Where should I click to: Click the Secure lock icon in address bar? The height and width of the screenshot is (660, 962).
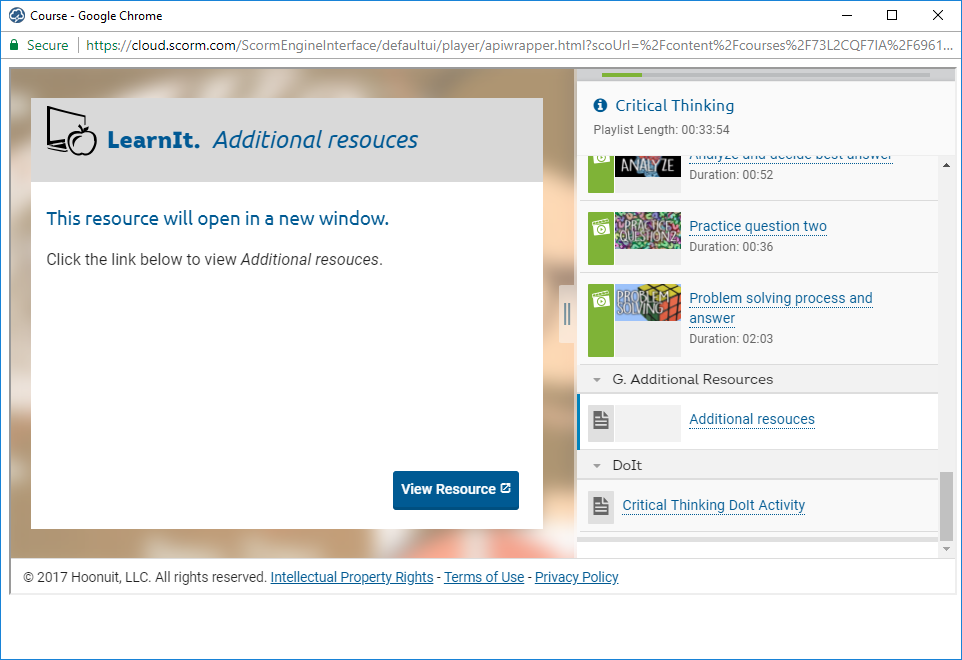[13, 45]
